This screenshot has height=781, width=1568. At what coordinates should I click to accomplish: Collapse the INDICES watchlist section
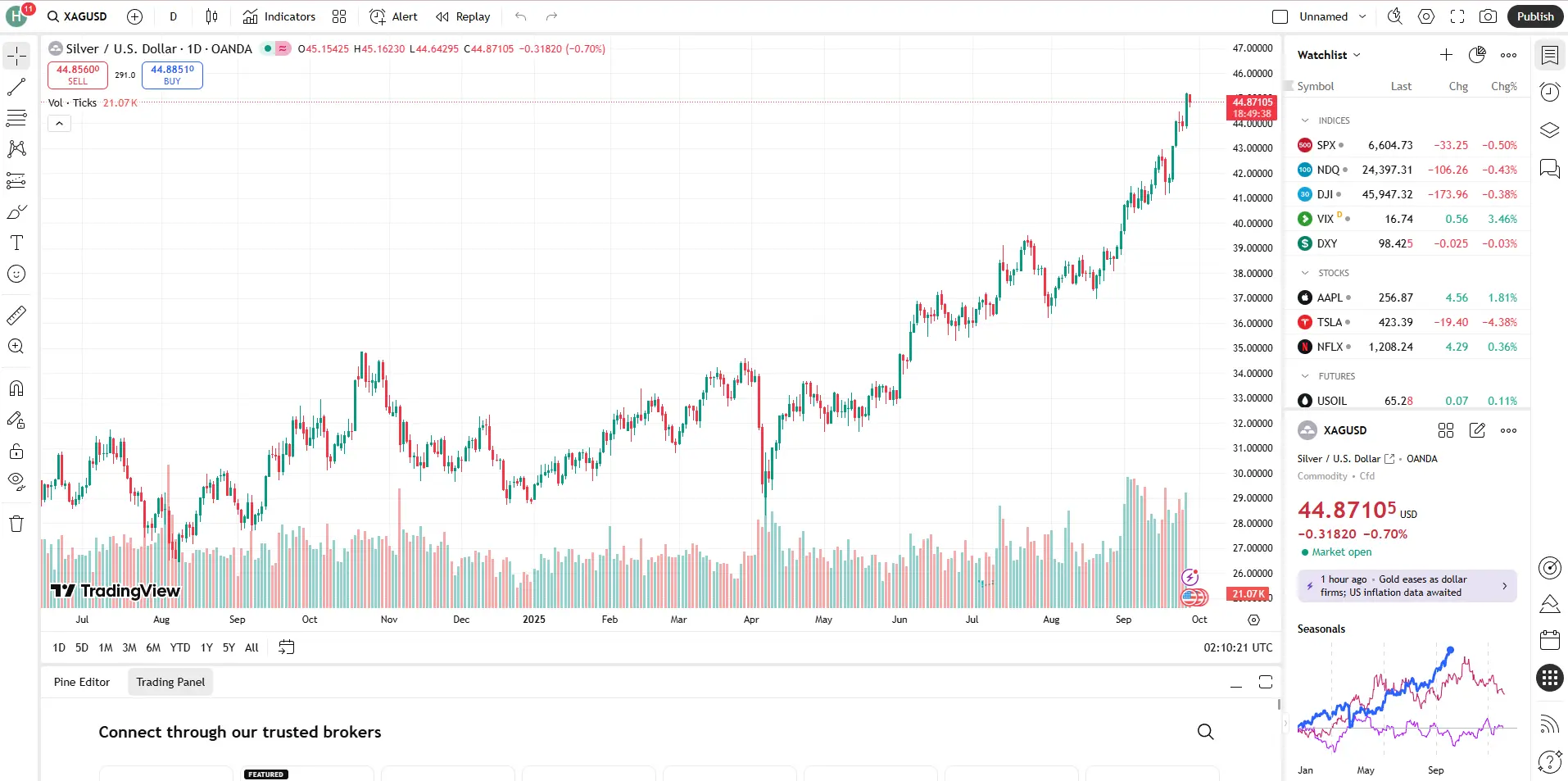[1305, 120]
